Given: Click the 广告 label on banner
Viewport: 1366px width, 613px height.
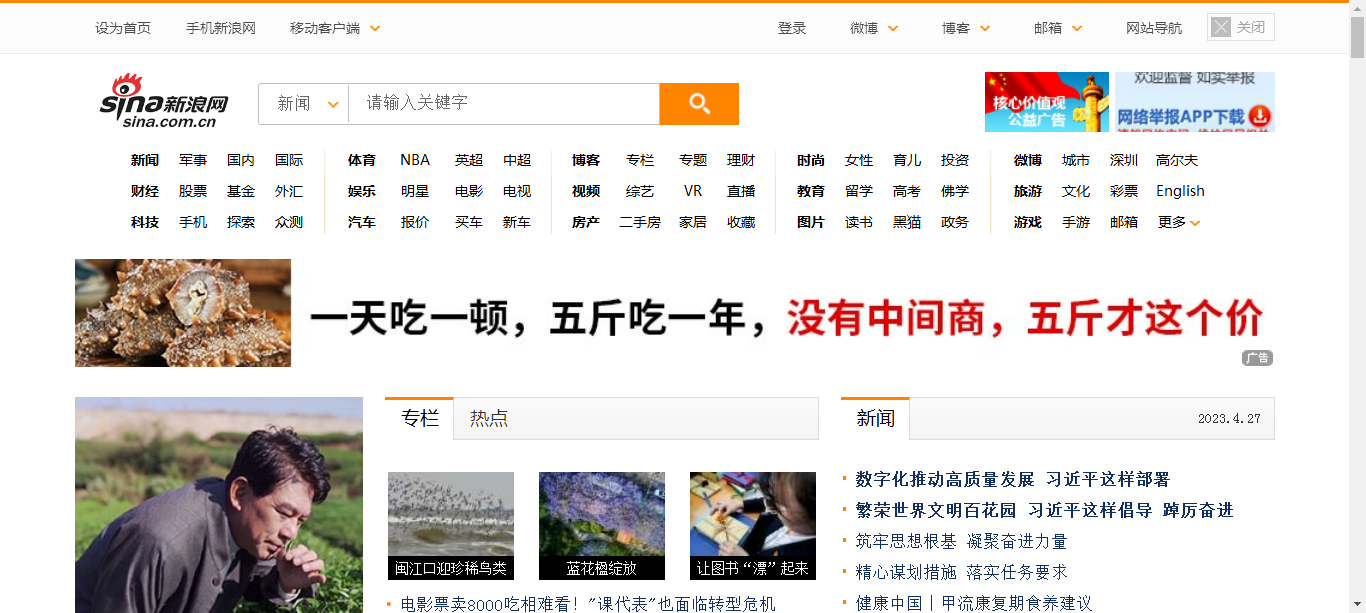Looking at the screenshot, I should click(x=1258, y=358).
